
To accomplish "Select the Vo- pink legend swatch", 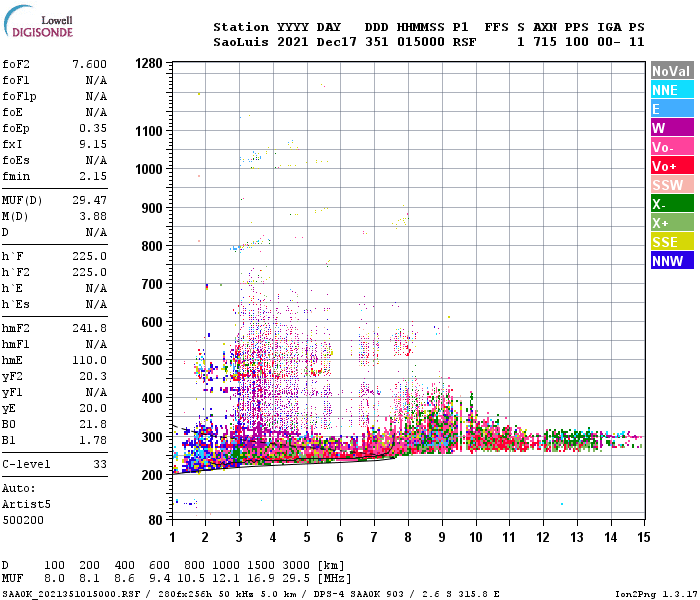I will 672,147.
